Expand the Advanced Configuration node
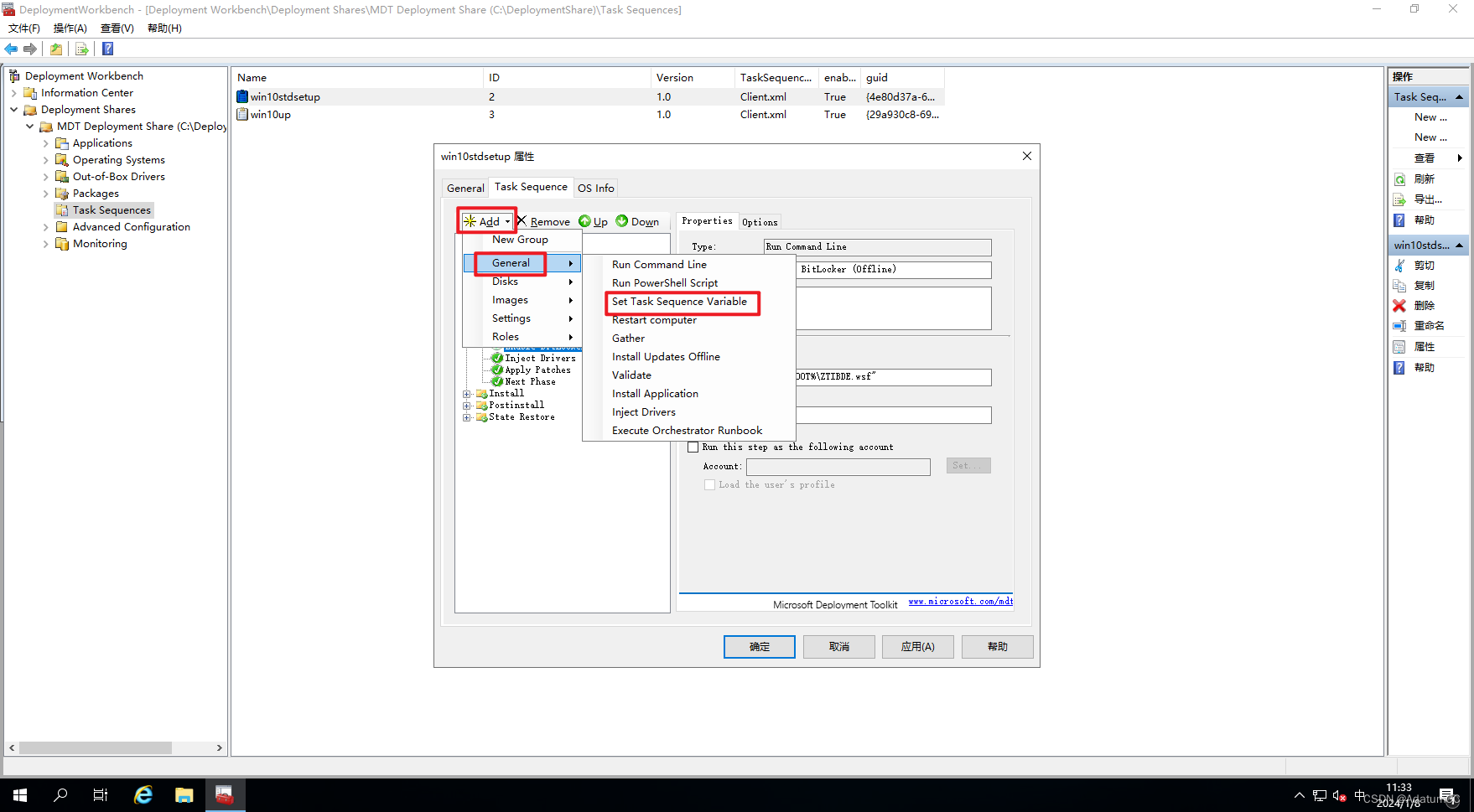 coord(46,227)
